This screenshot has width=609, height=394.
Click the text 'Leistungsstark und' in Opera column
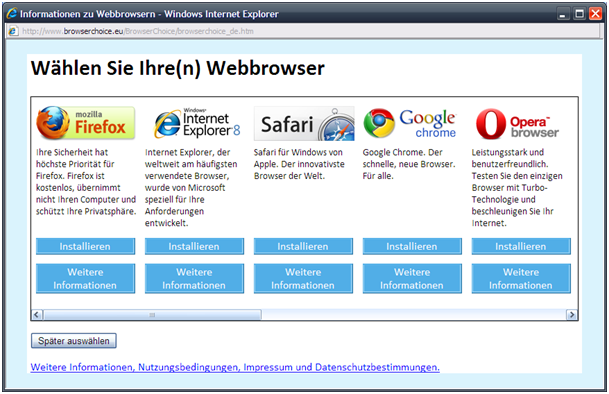pyautogui.click(x=508, y=152)
